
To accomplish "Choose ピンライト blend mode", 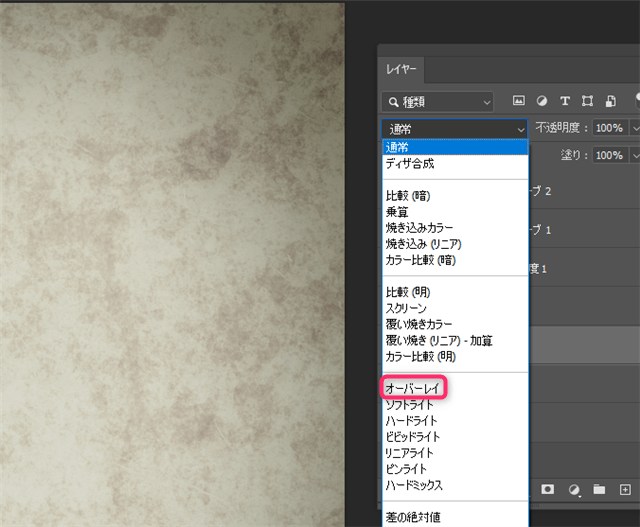I will 455,469.
